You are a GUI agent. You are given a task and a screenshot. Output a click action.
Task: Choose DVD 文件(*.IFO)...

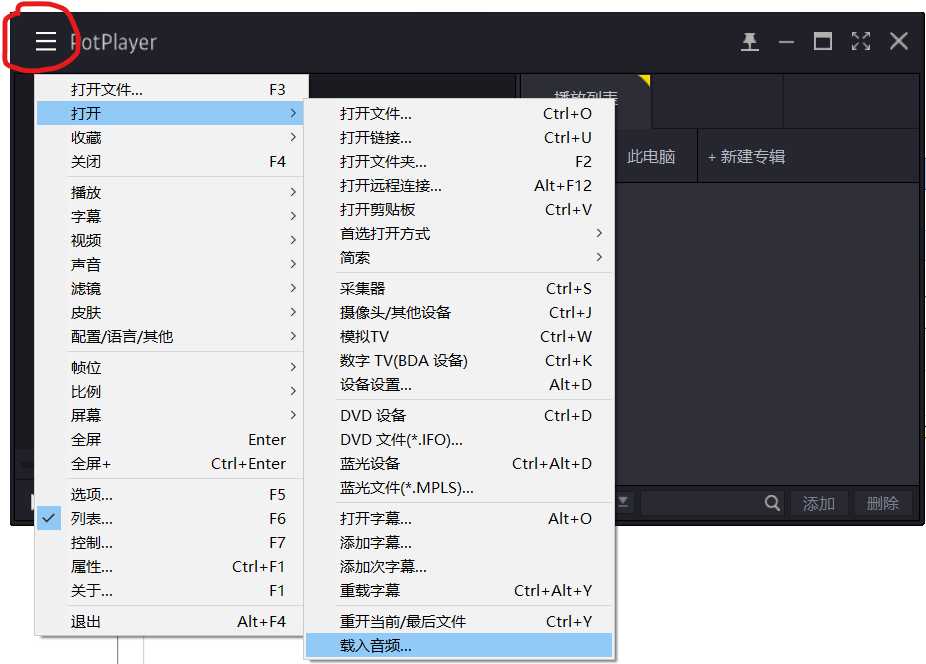coord(459,440)
